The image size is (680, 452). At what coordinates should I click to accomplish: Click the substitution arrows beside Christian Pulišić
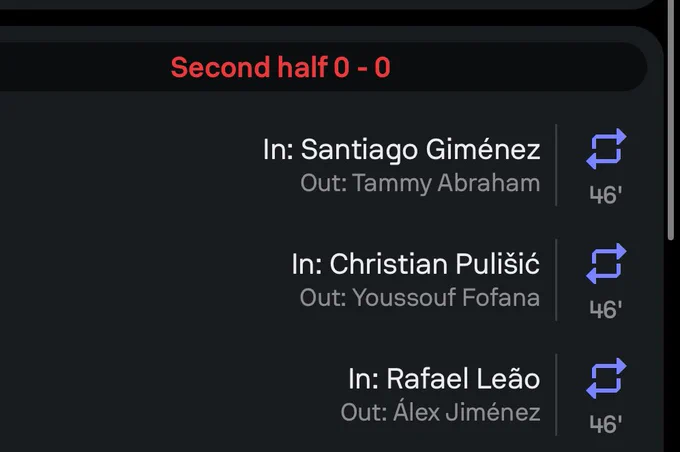606,263
